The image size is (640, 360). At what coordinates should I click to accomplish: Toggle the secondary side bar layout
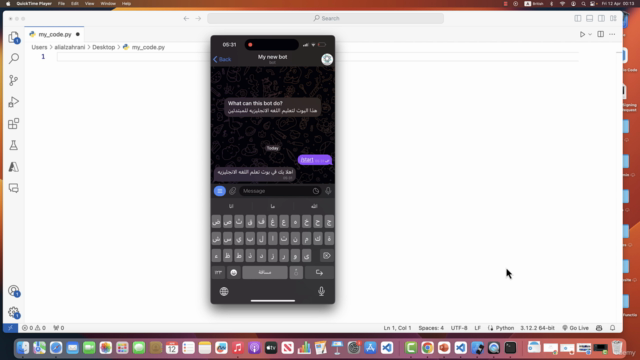601,18
